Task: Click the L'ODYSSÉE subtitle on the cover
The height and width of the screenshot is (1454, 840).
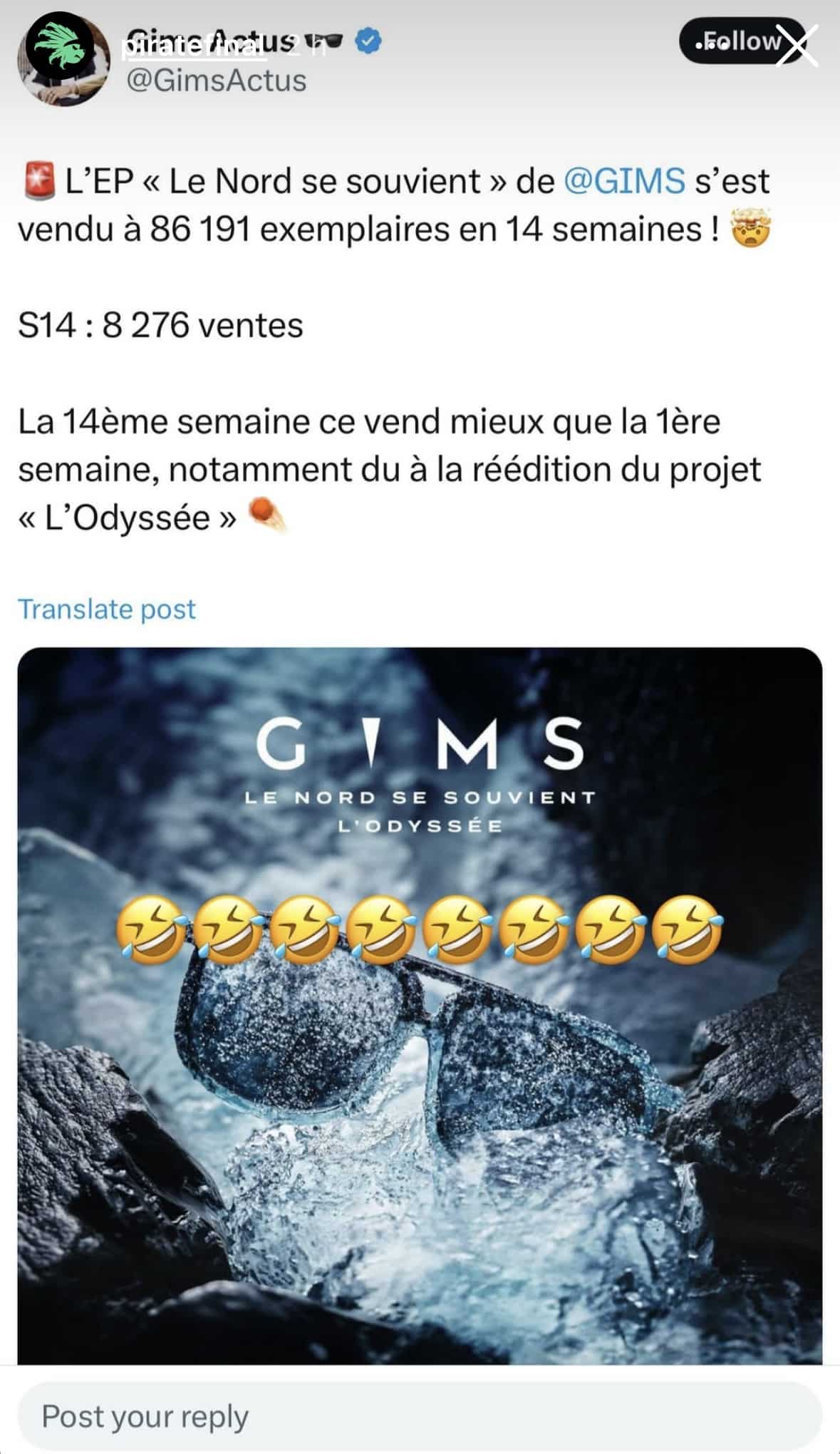Action: pos(420,826)
